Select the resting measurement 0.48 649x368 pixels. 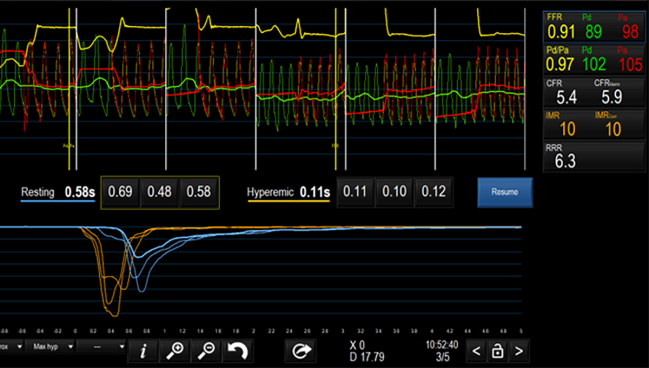pos(159,192)
